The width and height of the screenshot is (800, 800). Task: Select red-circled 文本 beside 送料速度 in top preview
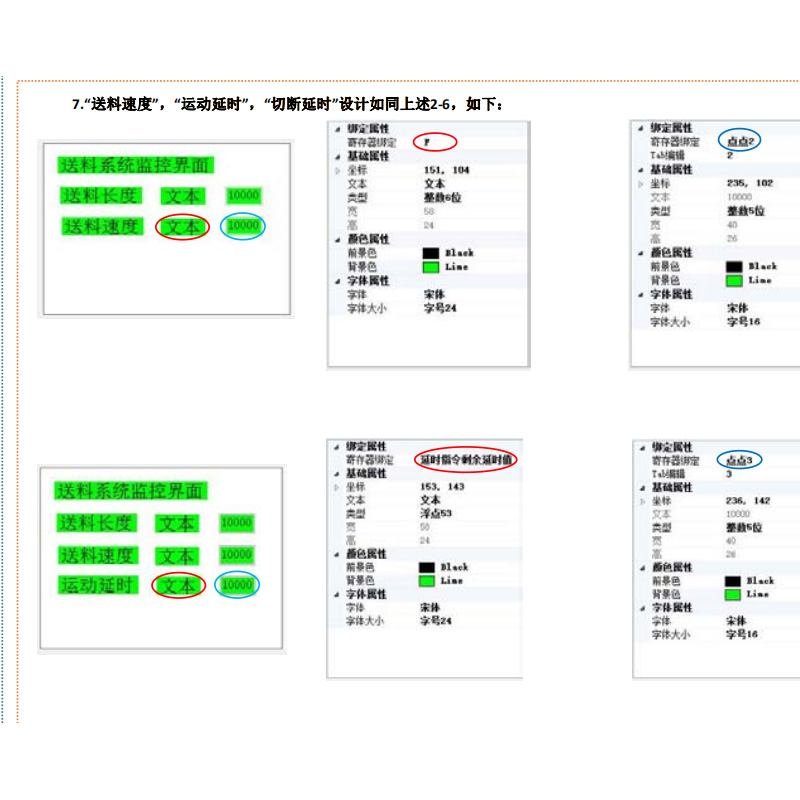click(182, 228)
